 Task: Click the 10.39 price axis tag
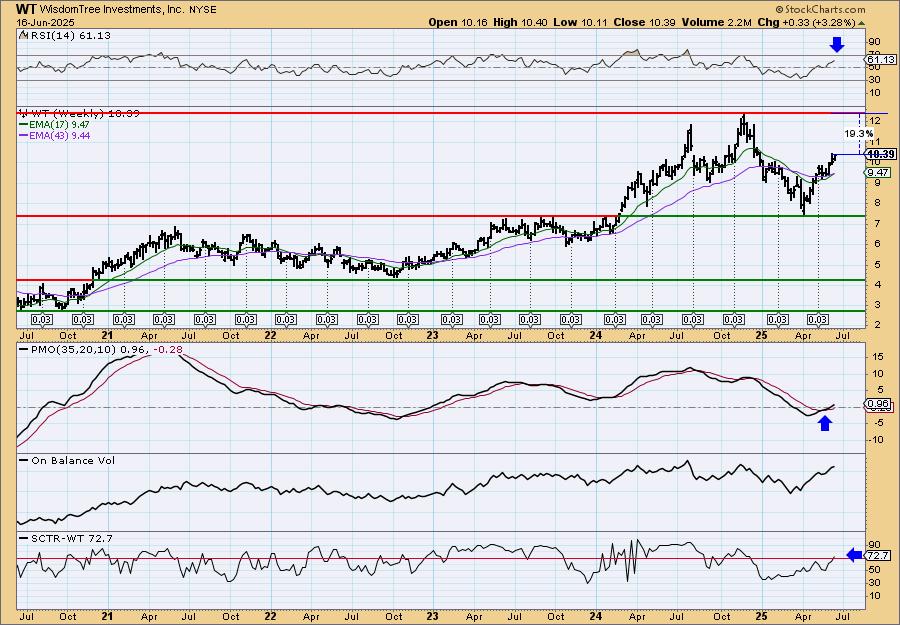point(880,154)
